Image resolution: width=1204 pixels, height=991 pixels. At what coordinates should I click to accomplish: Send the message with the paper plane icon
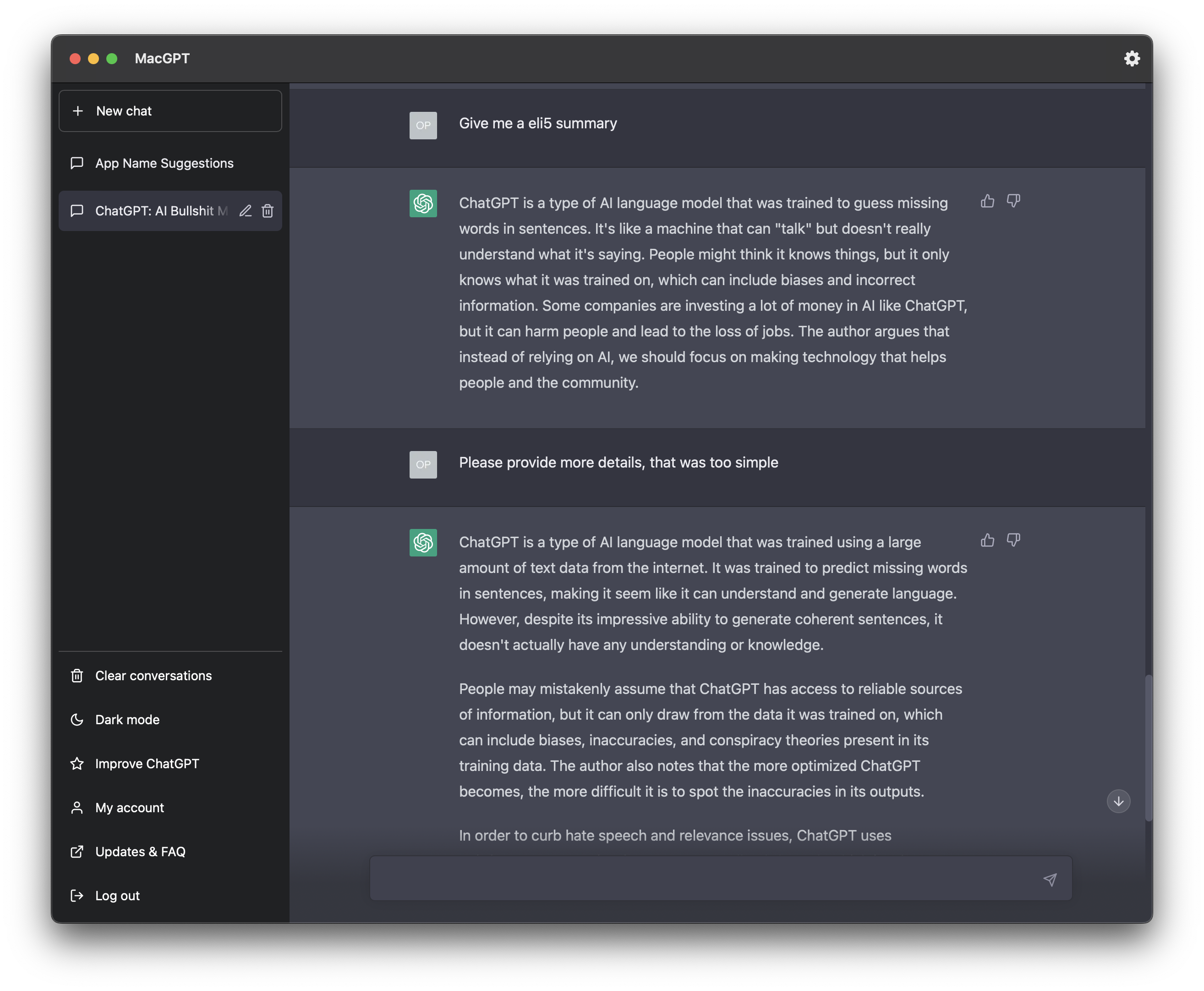[x=1050, y=879]
